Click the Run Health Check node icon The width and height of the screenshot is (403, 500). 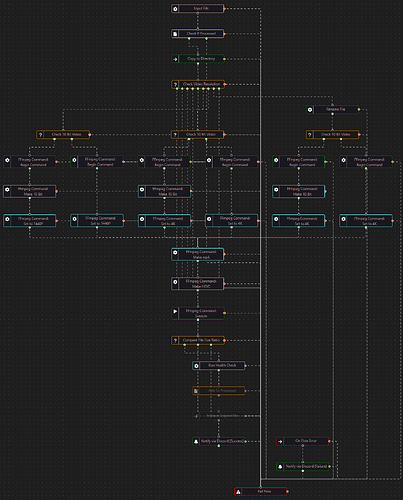click(196, 366)
